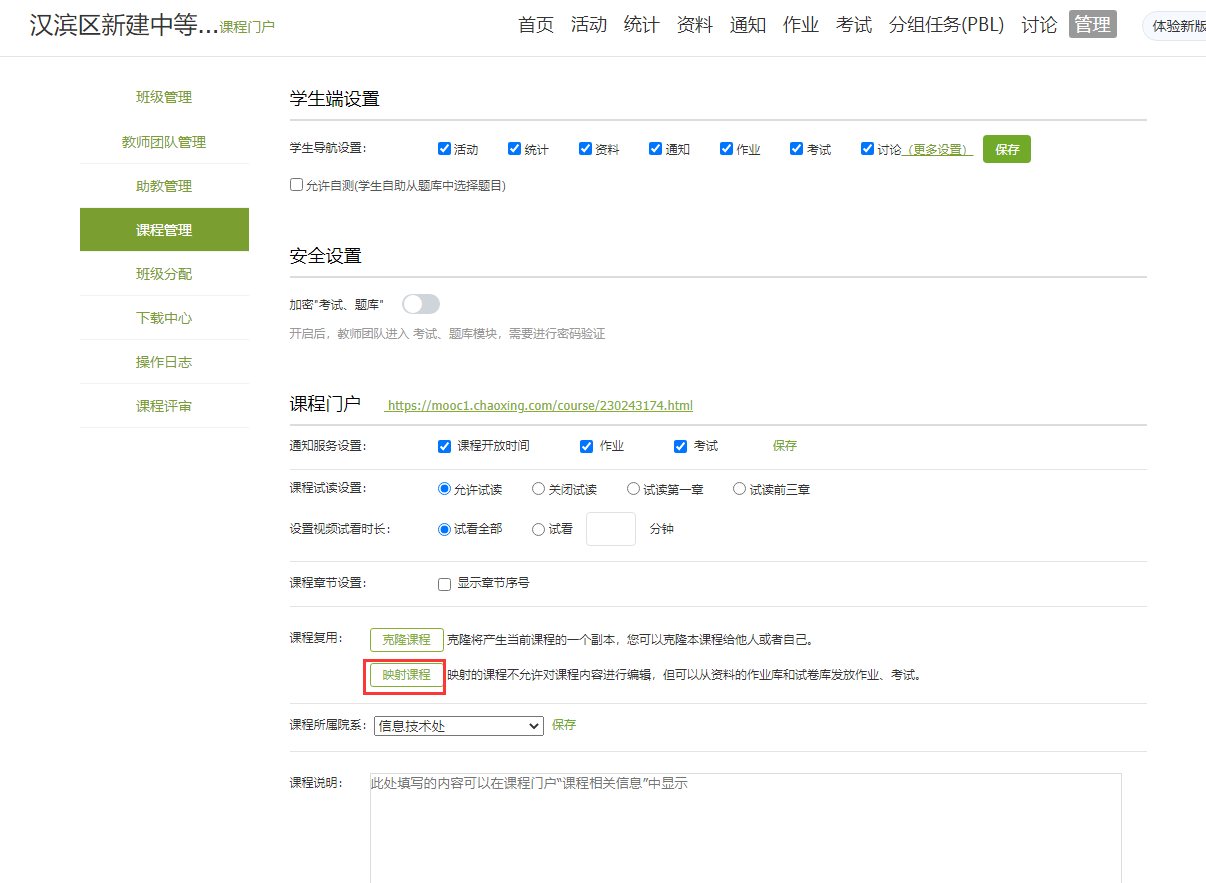Viewport: 1206px width, 883px height.
Task: Open 首页 in top navigation
Action: (x=536, y=25)
